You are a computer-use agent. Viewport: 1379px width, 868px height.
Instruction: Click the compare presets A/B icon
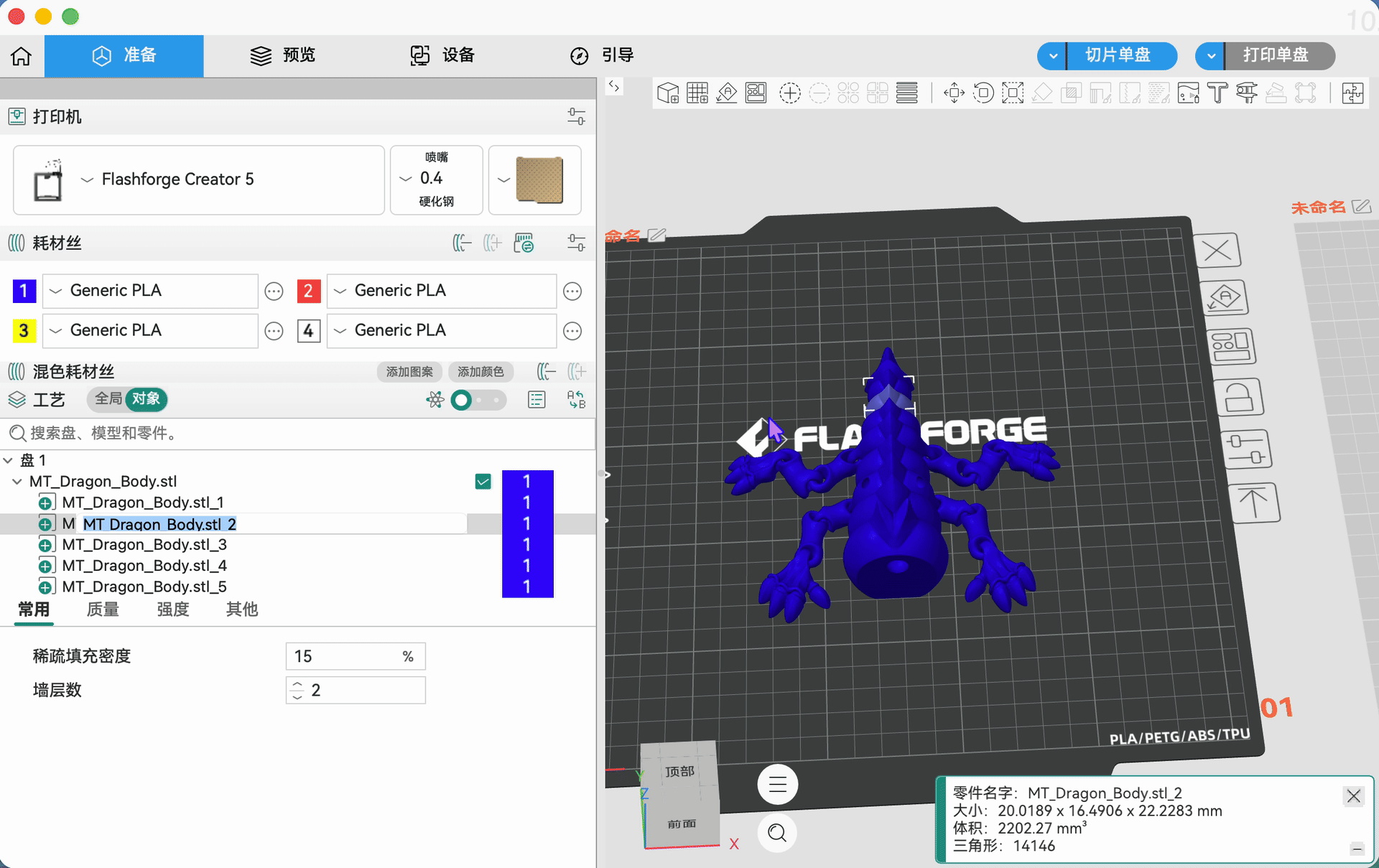coord(576,399)
